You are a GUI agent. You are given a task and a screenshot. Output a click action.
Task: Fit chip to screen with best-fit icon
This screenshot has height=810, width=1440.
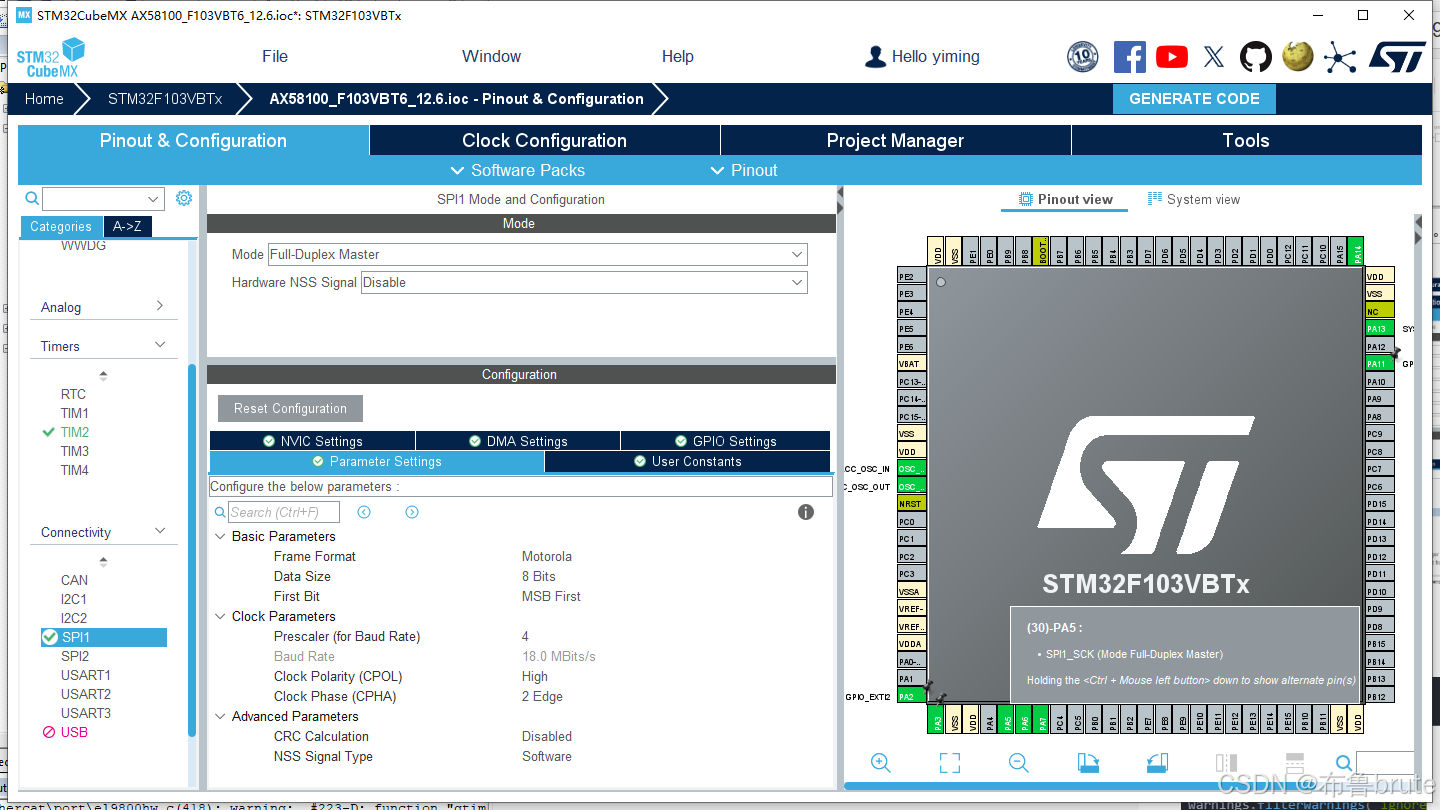point(950,763)
